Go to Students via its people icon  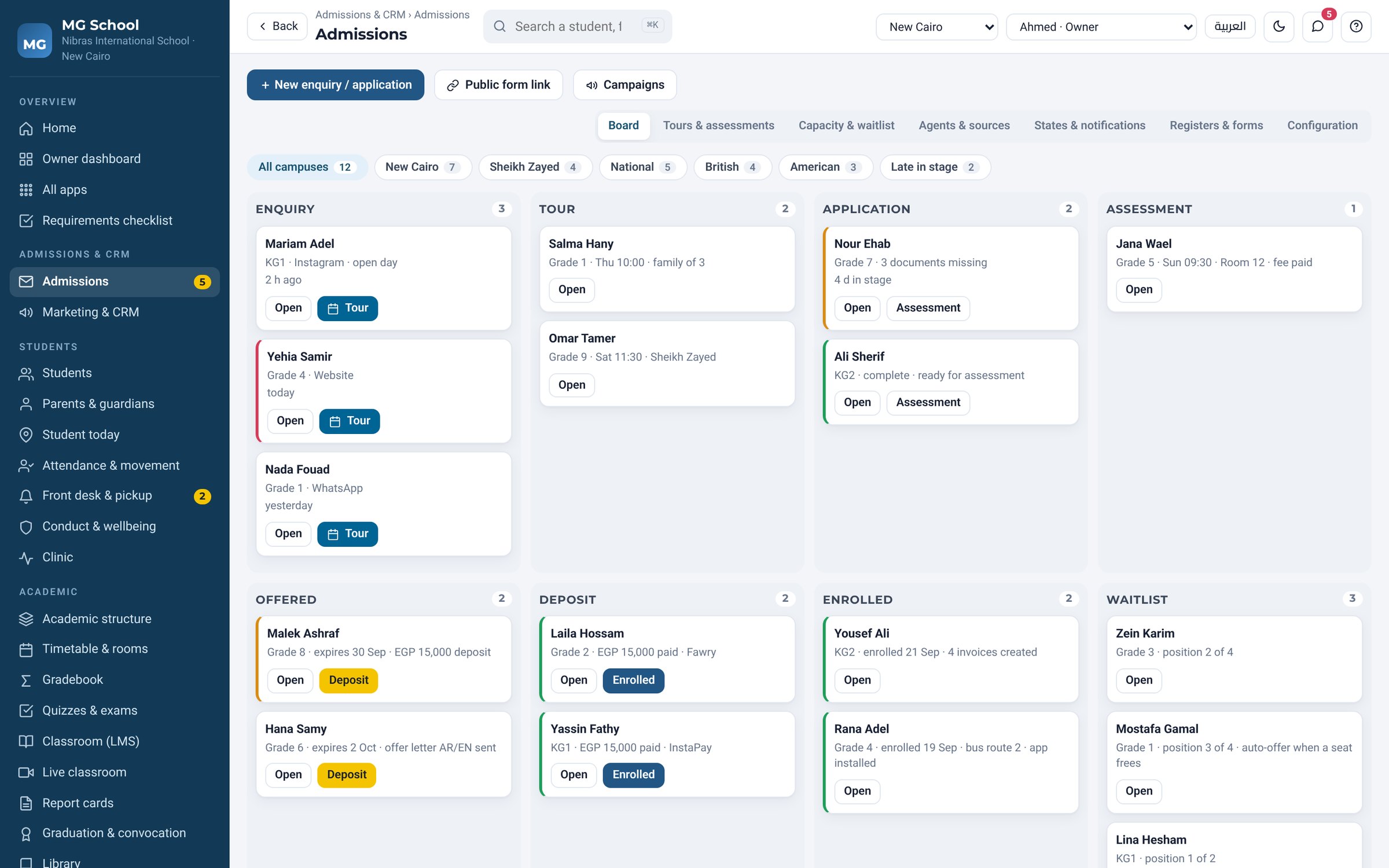click(26, 373)
